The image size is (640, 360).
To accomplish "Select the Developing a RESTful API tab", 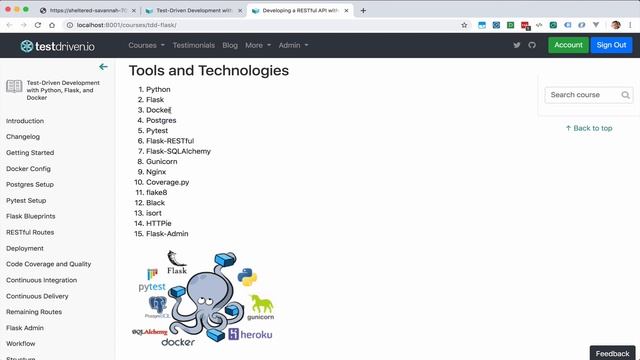I will [300, 11].
